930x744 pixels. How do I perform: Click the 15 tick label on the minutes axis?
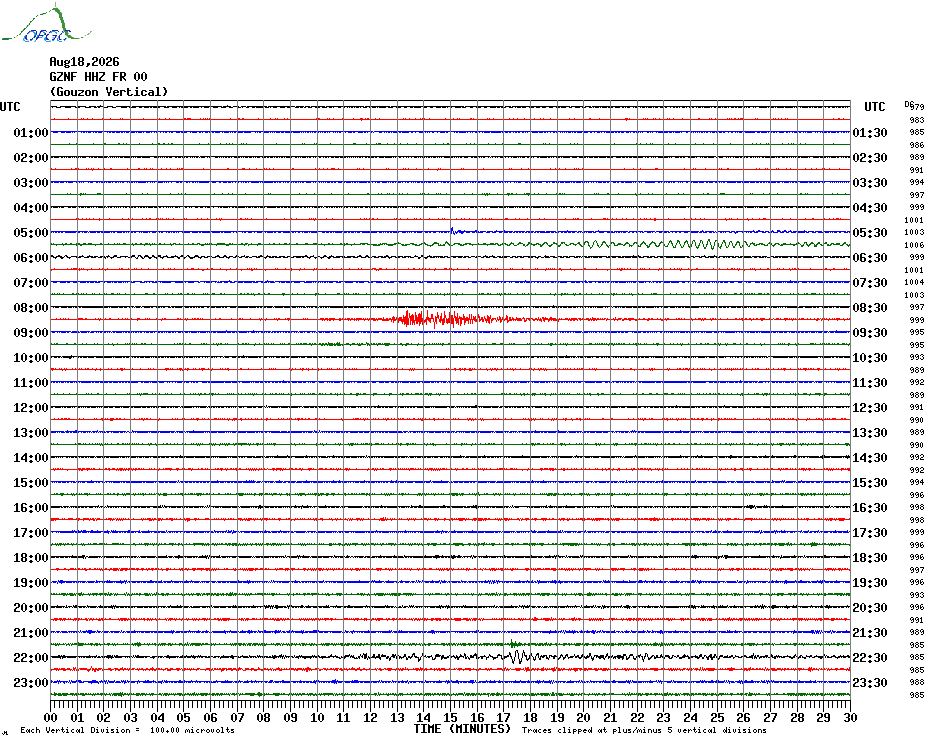[451, 718]
